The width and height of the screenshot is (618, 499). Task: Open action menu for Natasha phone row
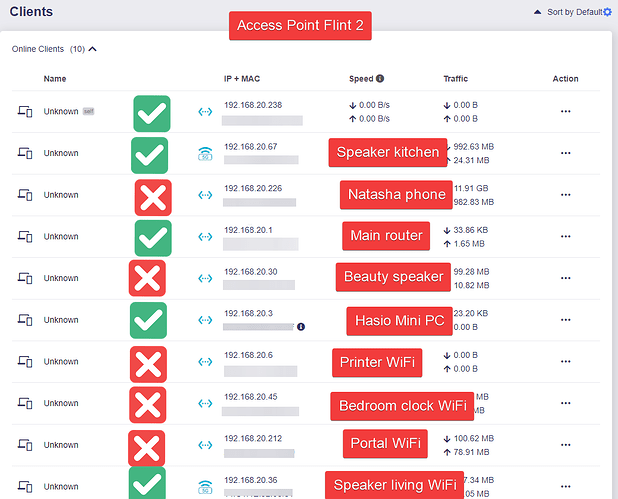pyautogui.click(x=565, y=195)
